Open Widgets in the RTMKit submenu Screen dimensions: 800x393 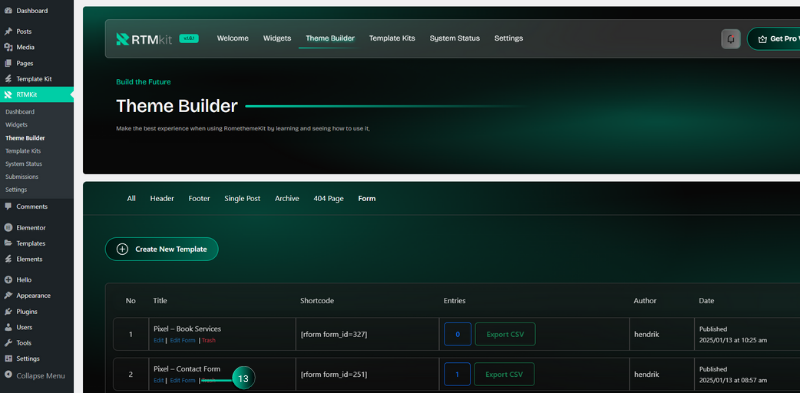point(16,125)
